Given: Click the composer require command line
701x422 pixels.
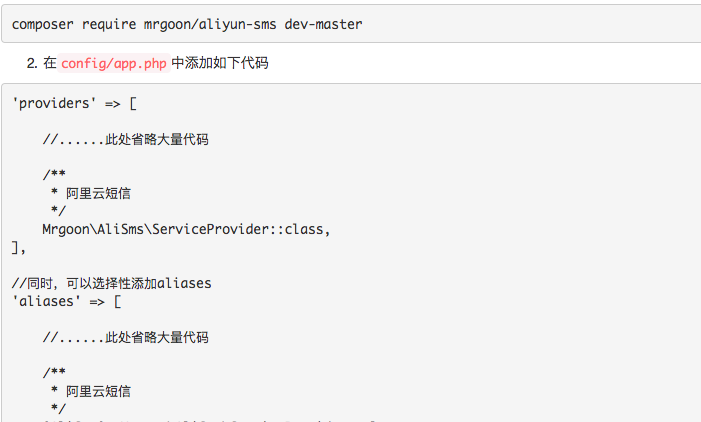Looking at the screenshot, I should (187, 25).
